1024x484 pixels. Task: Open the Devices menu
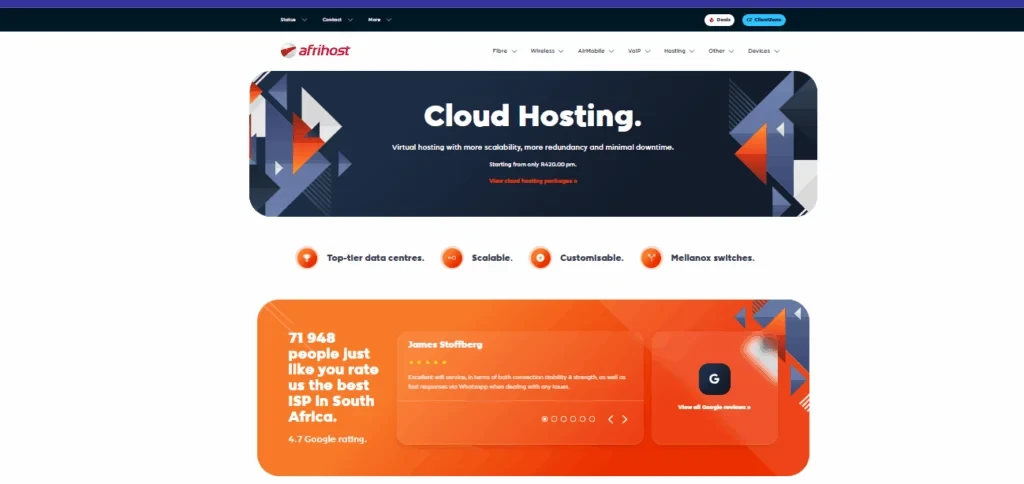point(764,51)
